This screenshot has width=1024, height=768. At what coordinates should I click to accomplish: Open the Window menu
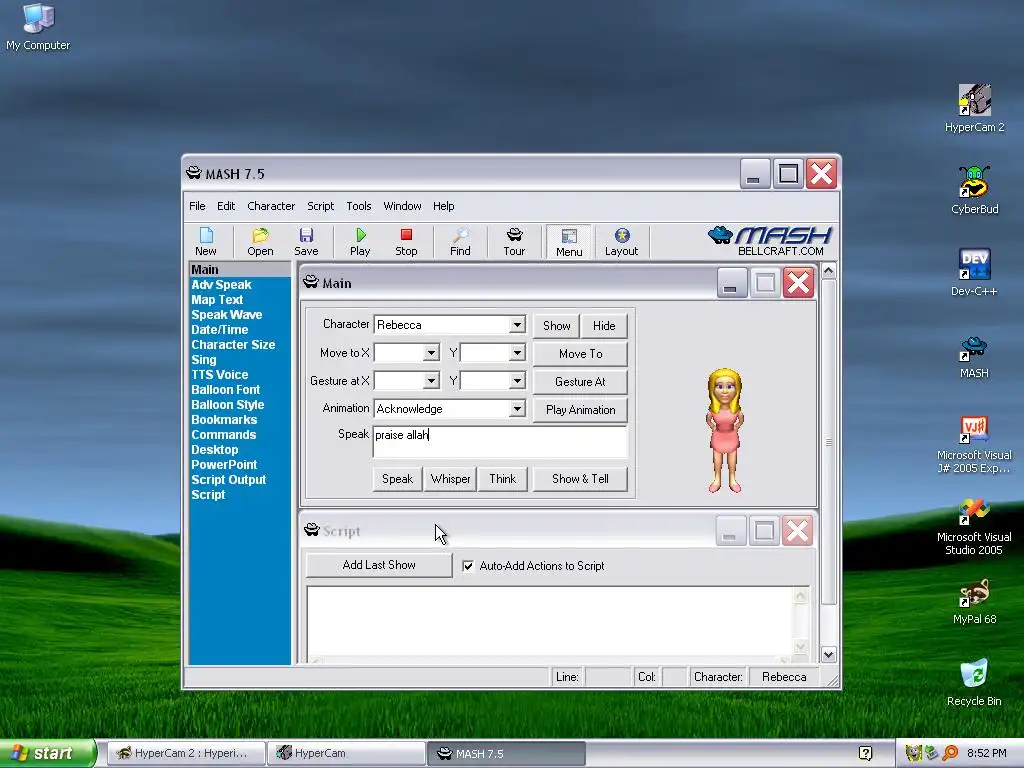(x=402, y=206)
